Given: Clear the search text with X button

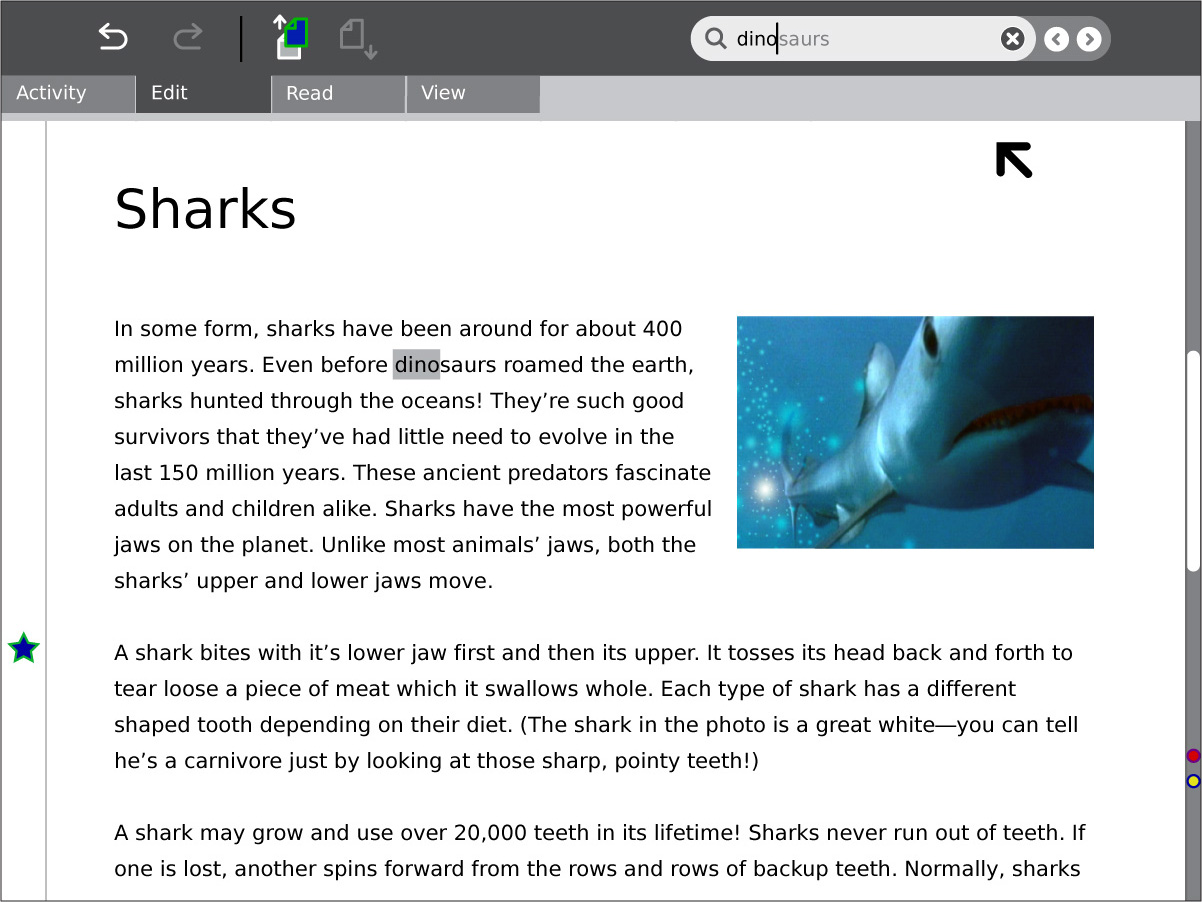Looking at the screenshot, I should pos(1012,39).
